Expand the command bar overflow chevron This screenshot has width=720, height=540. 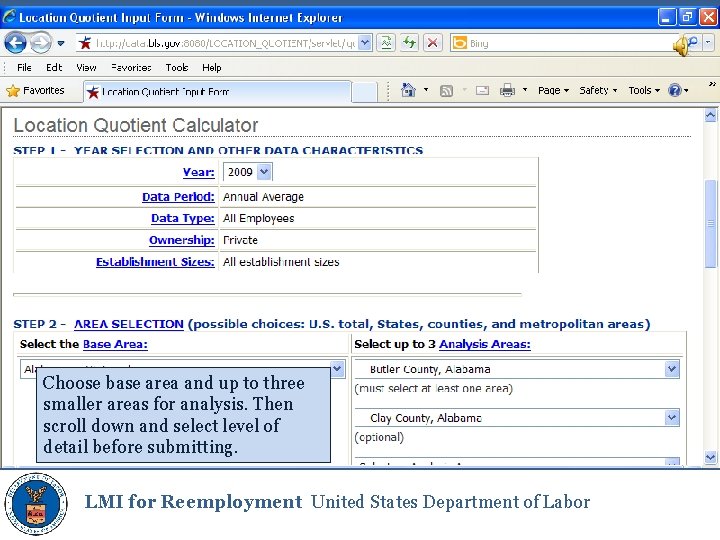click(712, 84)
